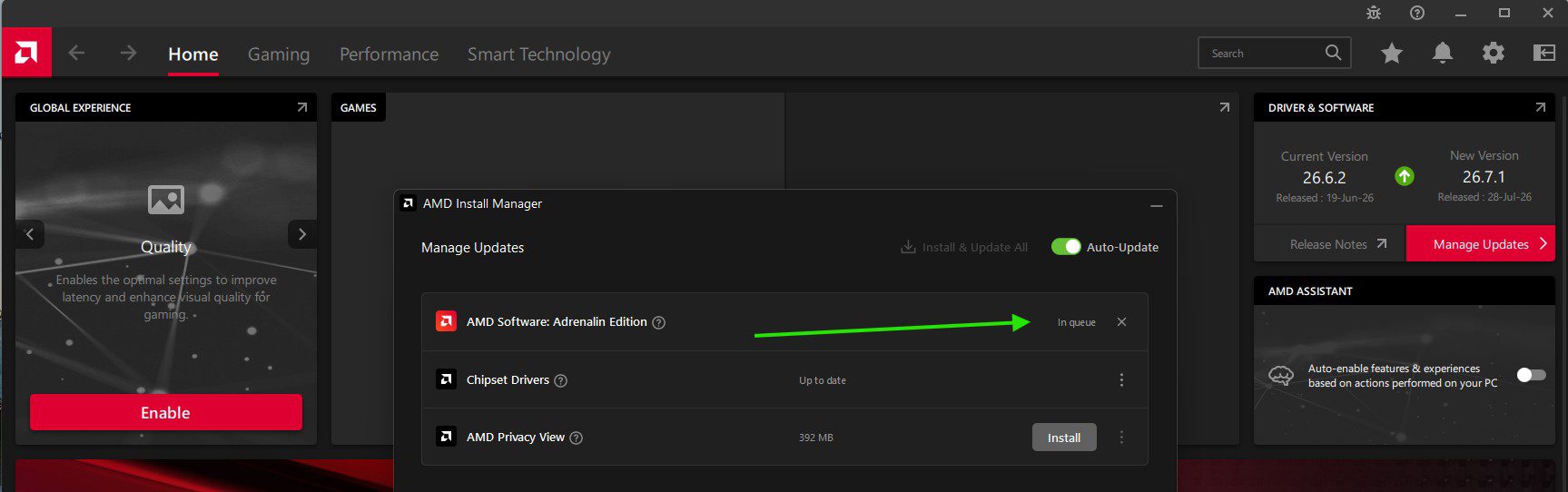The width and height of the screenshot is (1568, 492).
Task: Open AMD Privacy View more options menu
Action: pyautogui.click(x=1121, y=438)
